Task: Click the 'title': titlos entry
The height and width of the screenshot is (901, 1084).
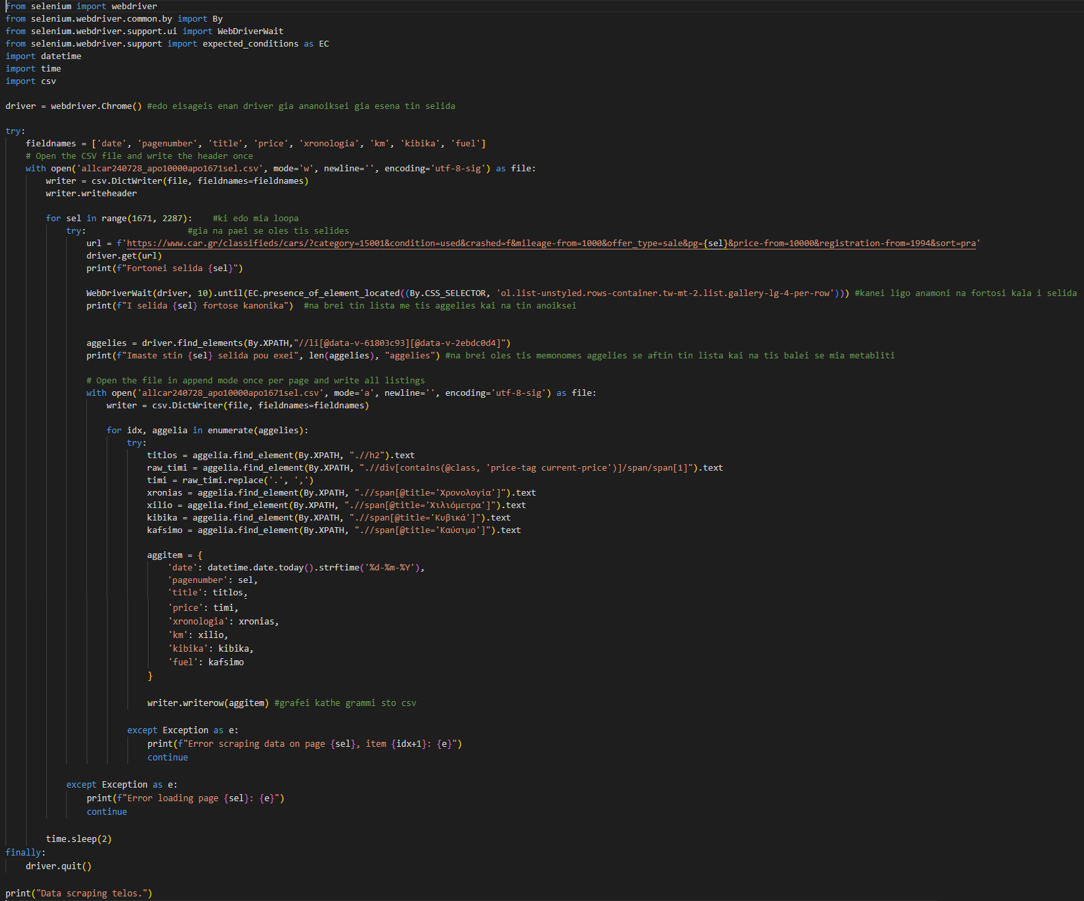Action: point(207,592)
